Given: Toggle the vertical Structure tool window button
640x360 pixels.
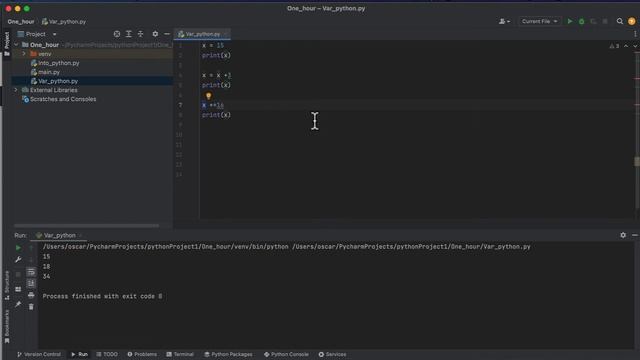Looking at the screenshot, I should tap(7, 285).
